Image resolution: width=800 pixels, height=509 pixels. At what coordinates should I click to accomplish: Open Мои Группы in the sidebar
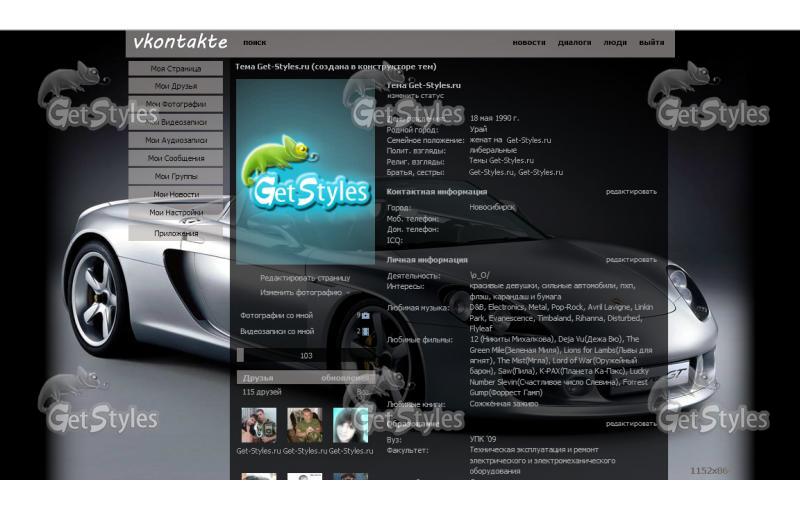coord(176,176)
